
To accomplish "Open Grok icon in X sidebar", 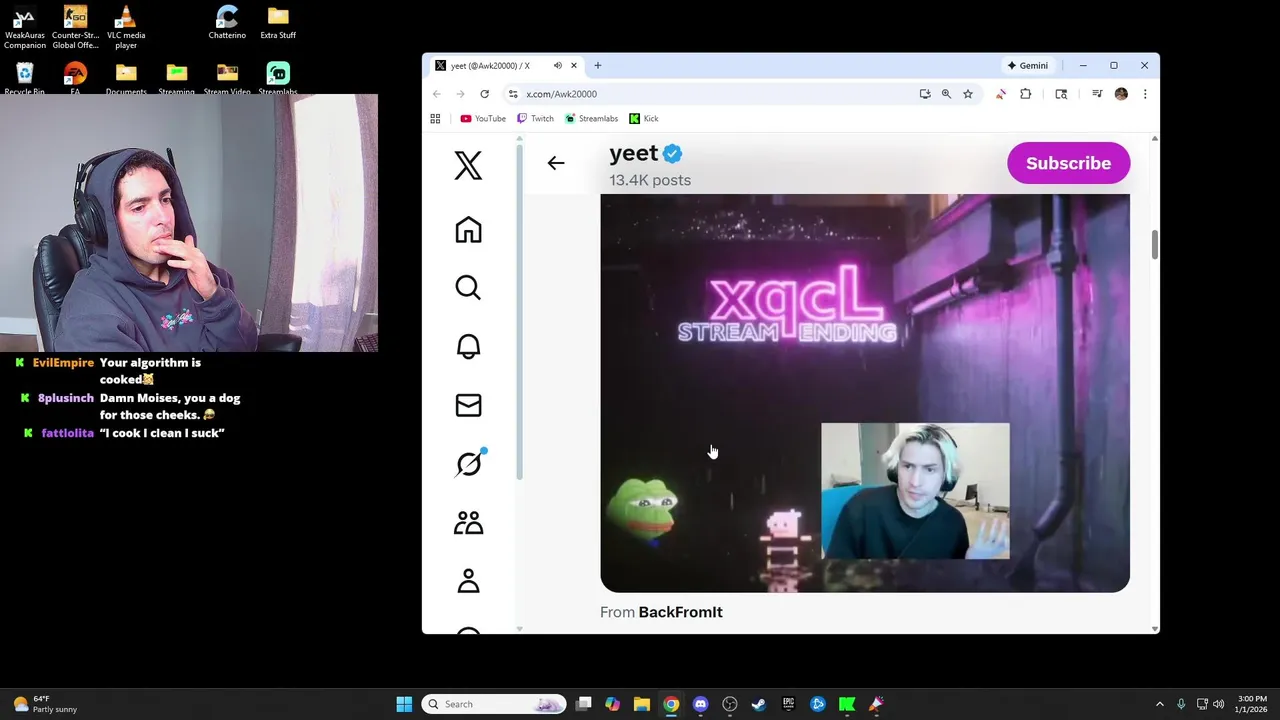I will [468, 464].
